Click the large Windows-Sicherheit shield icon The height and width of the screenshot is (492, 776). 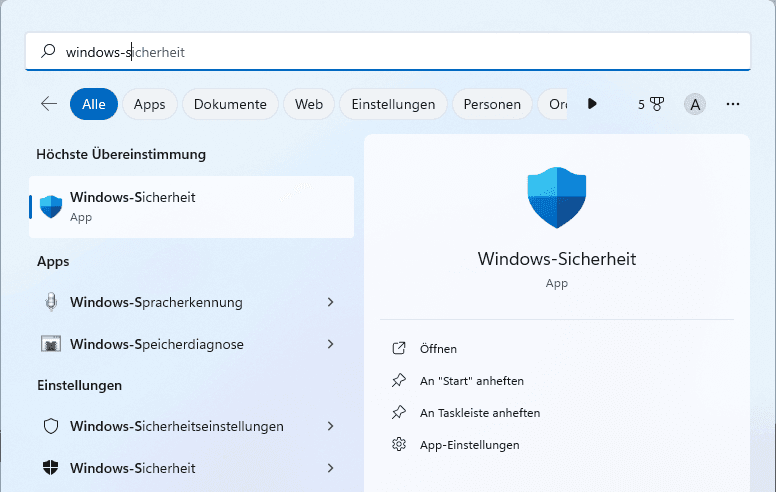(556, 199)
